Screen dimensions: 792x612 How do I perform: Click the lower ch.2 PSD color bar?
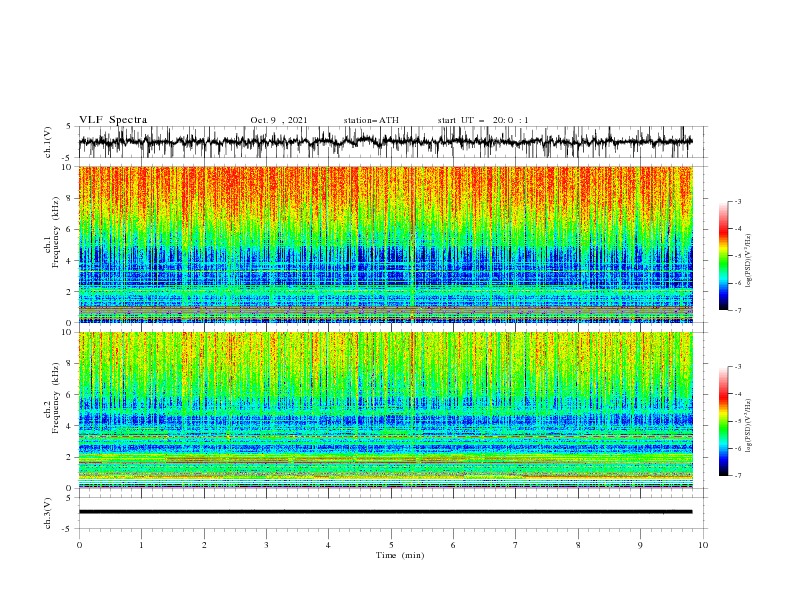pyautogui.click(x=723, y=421)
